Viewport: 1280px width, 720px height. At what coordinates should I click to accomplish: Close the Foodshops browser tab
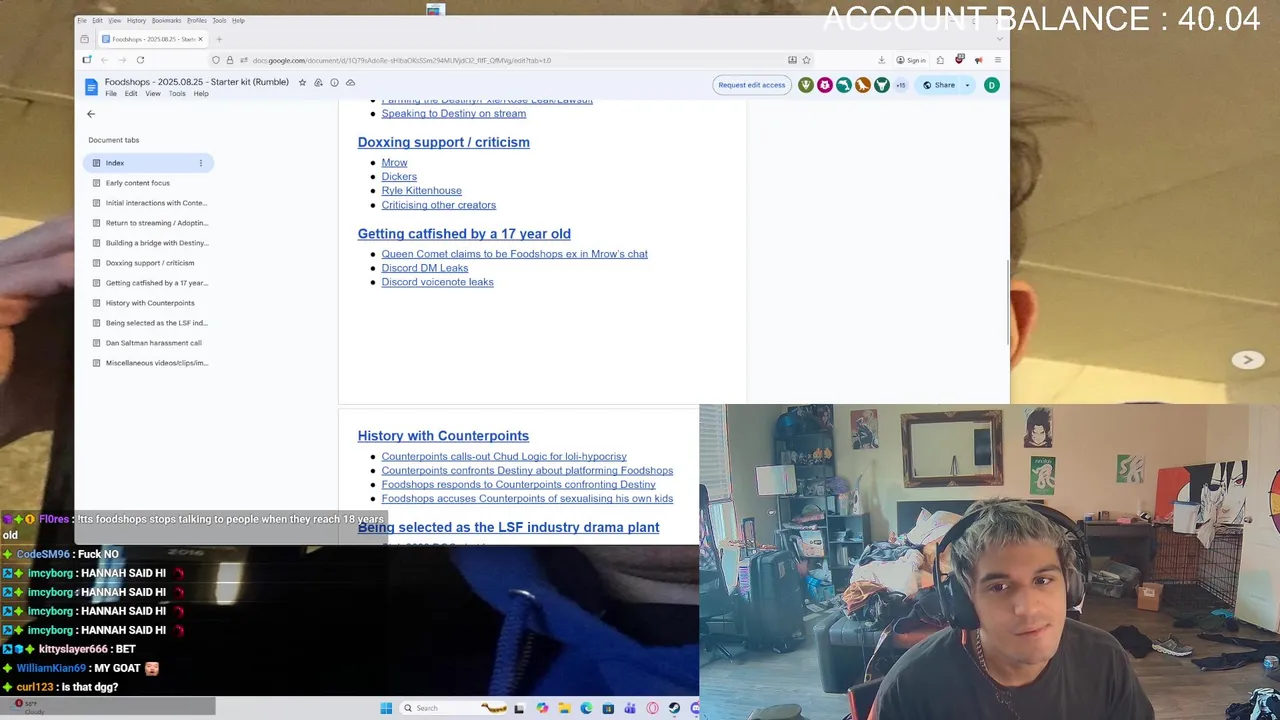(x=200, y=39)
